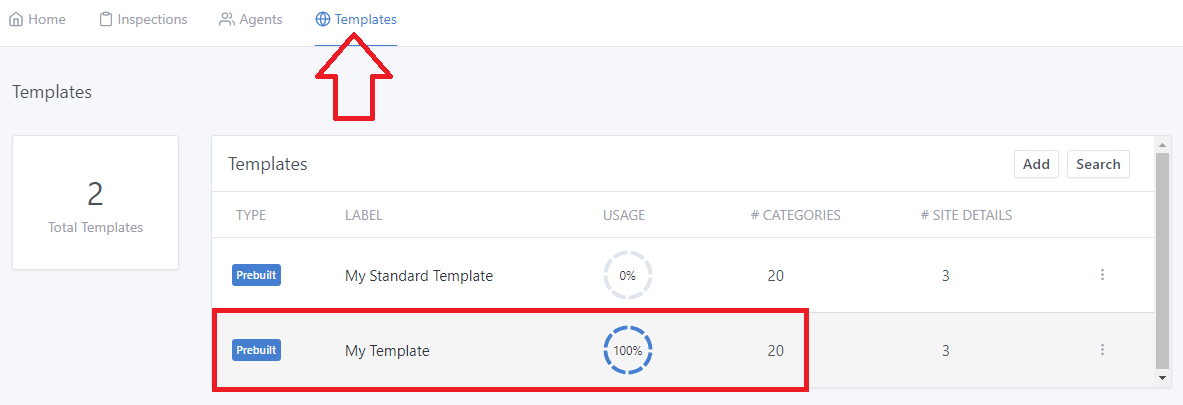The width and height of the screenshot is (1183, 405).
Task: Open three-dot menu for My Standard Template
Action: (x=1102, y=275)
